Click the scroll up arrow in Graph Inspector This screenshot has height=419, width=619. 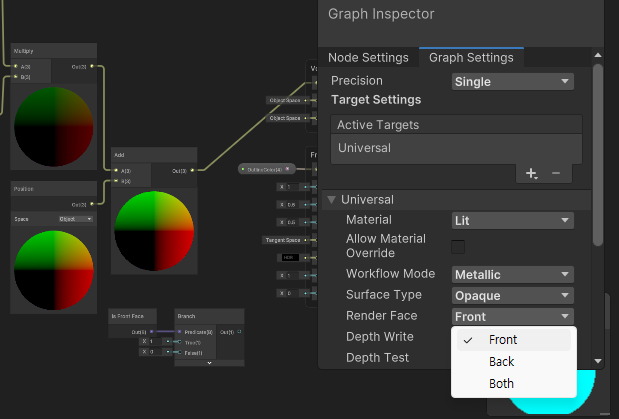[598, 55]
